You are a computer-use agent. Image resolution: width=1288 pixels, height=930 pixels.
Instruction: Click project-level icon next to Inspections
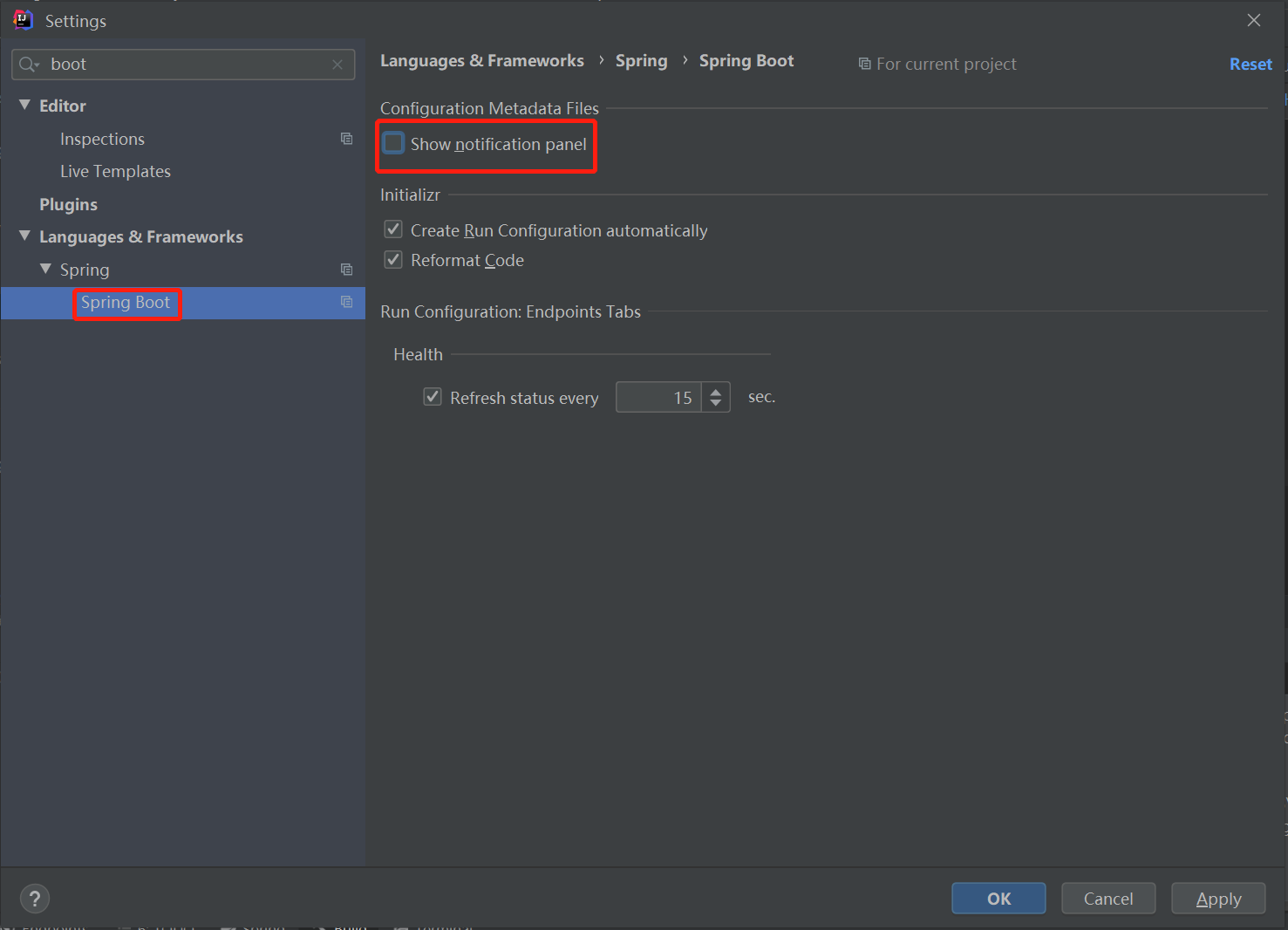click(x=346, y=139)
